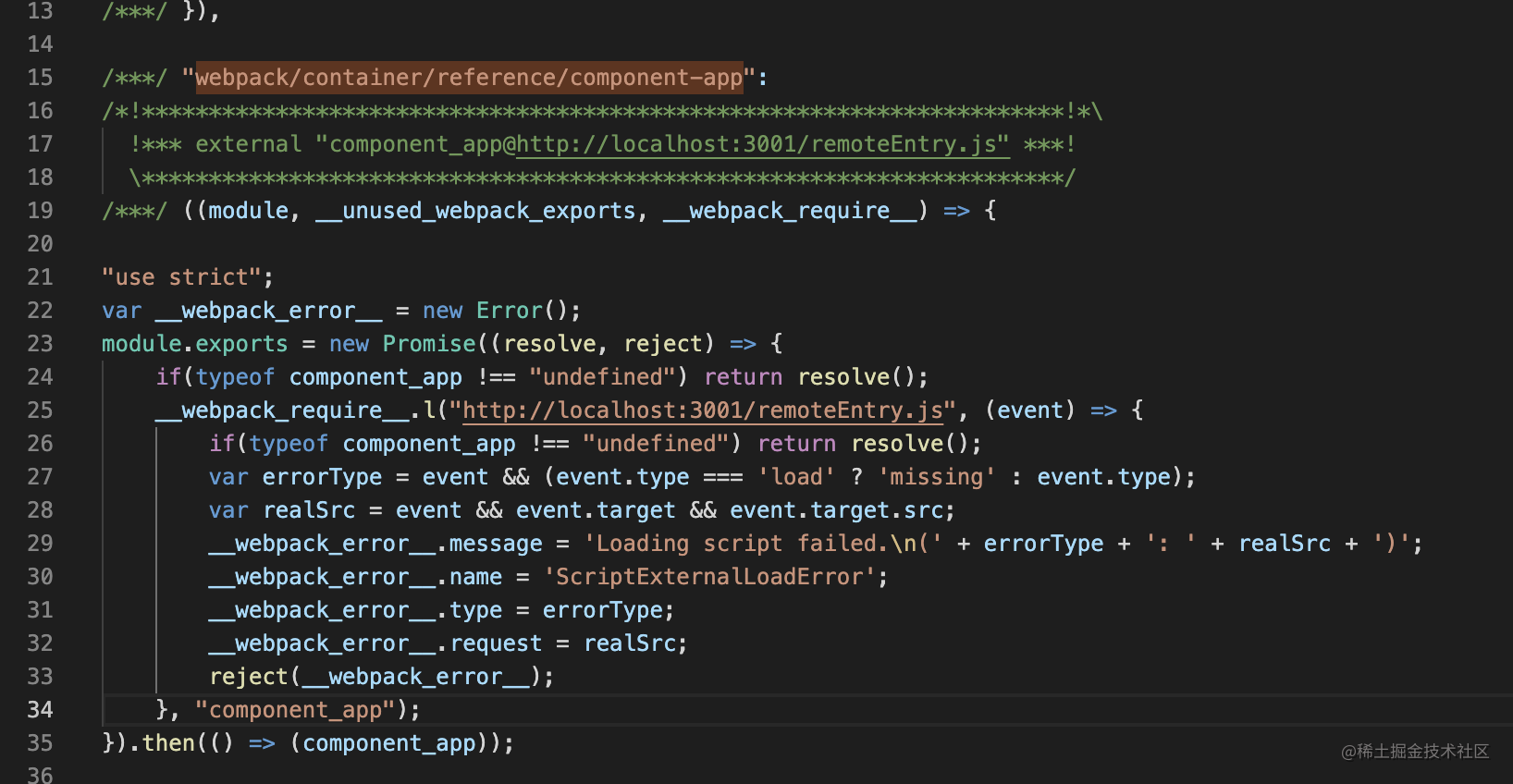Click line number 29 in gutter
The height and width of the screenshot is (784, 1513).
pos(40,544)
